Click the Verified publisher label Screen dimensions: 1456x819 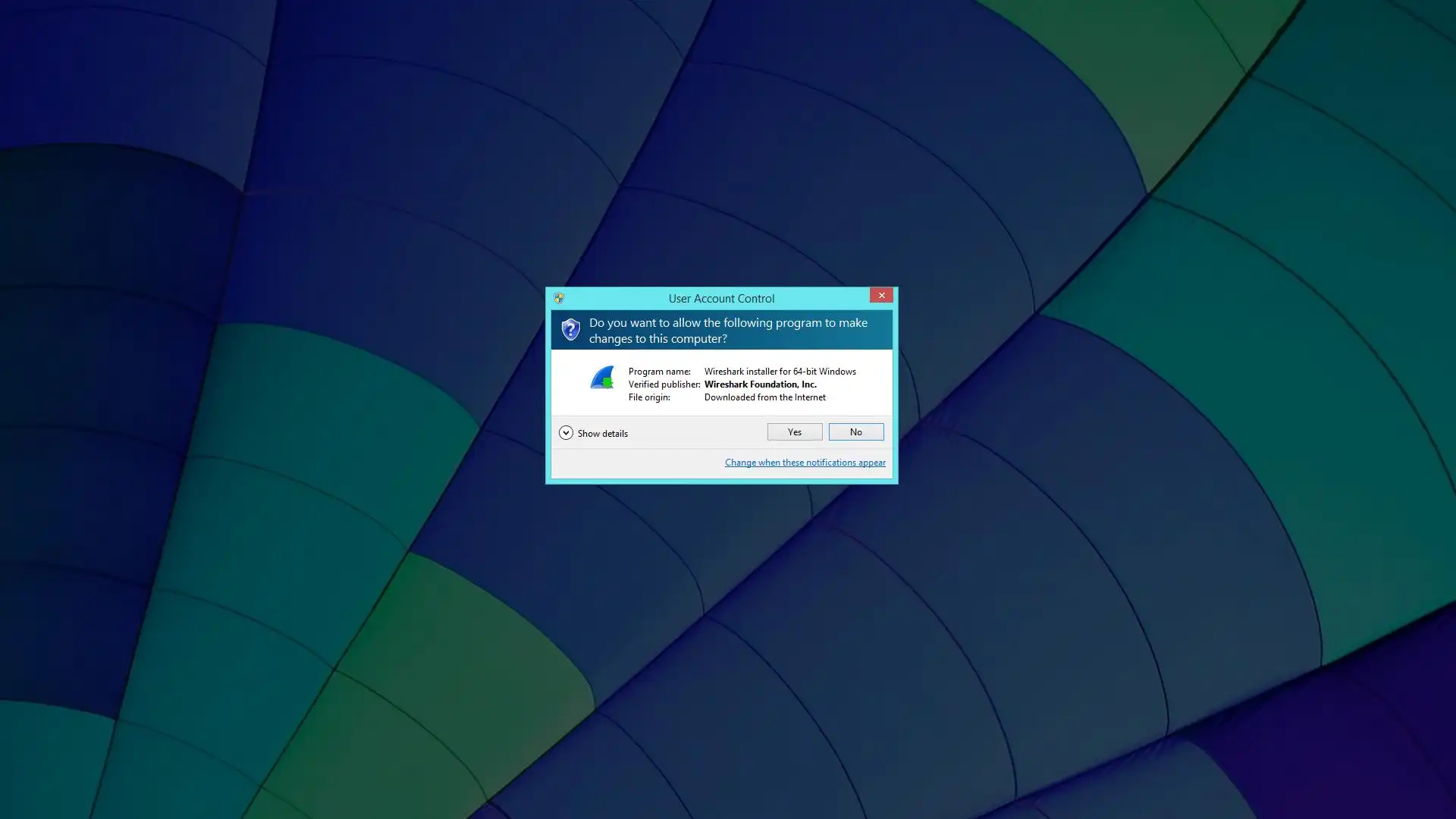(x=664, y=384)
